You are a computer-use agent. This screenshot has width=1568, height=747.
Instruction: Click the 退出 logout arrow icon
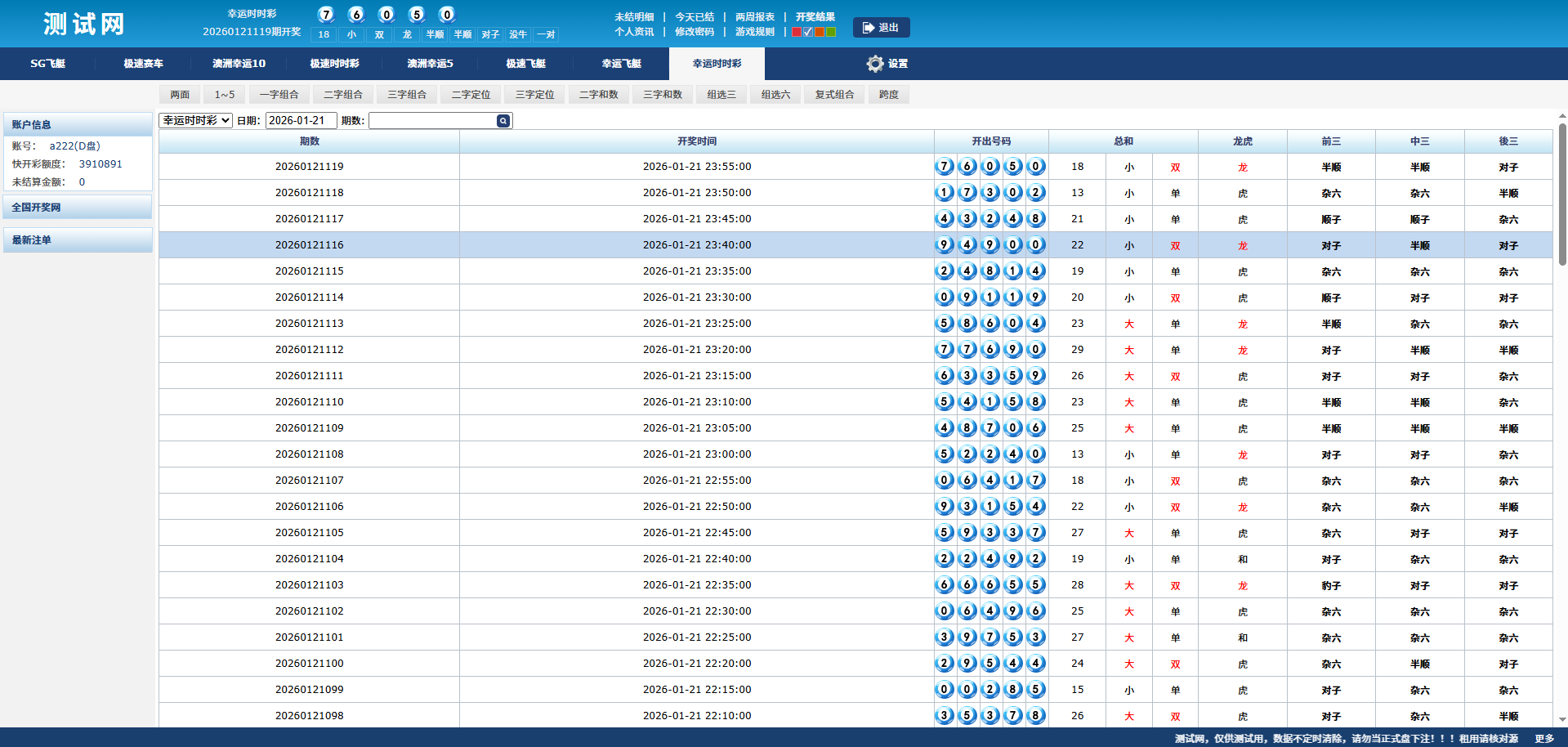[x=869, y=28]
